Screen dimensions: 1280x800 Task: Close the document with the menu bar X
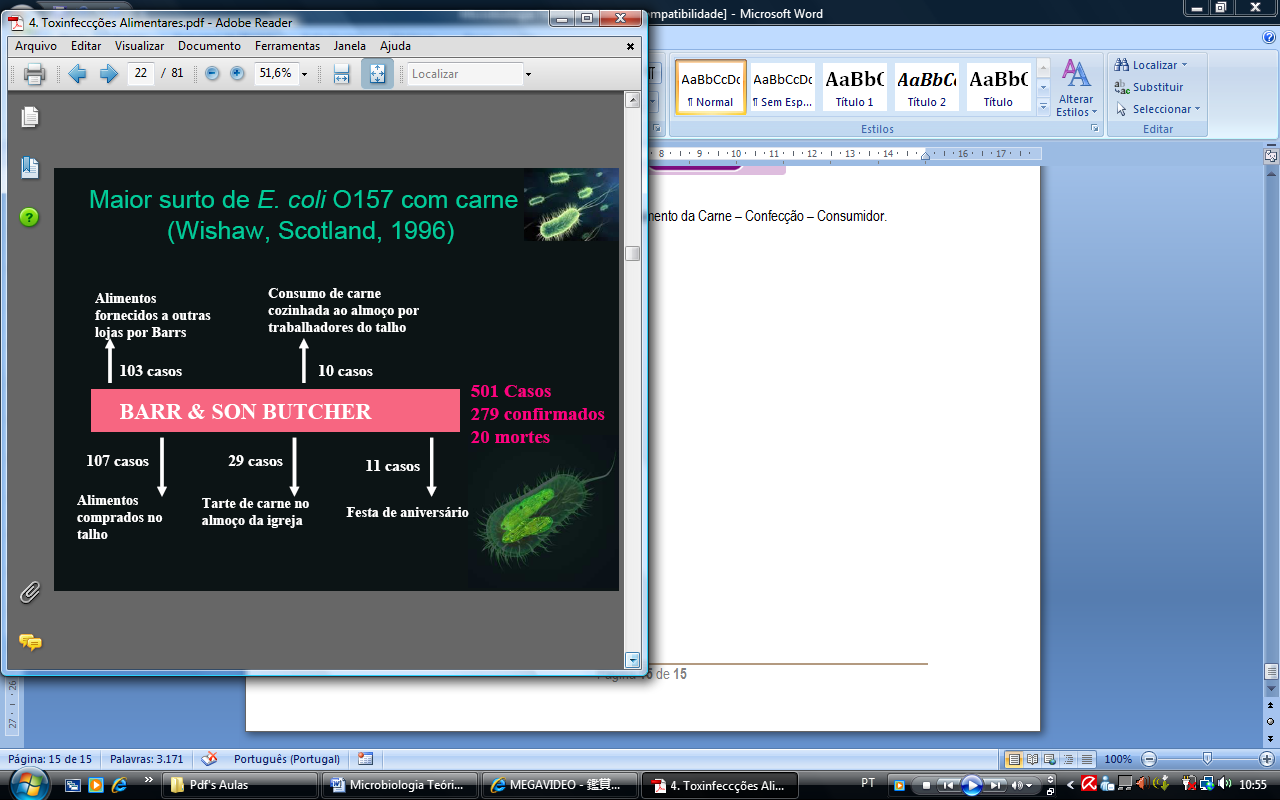click(630, 46)
